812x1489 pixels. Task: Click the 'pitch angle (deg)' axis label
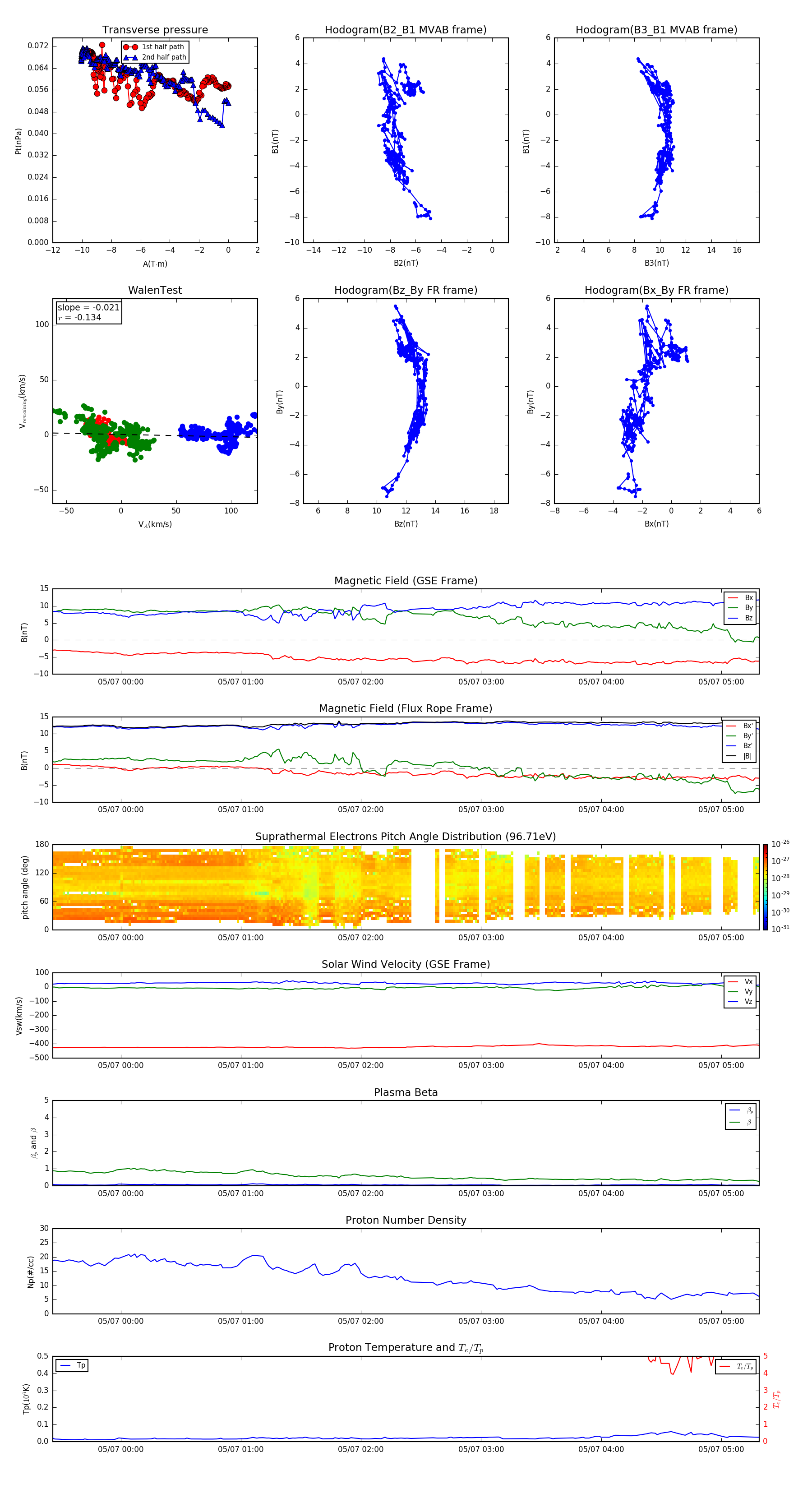tap(25, 887)
